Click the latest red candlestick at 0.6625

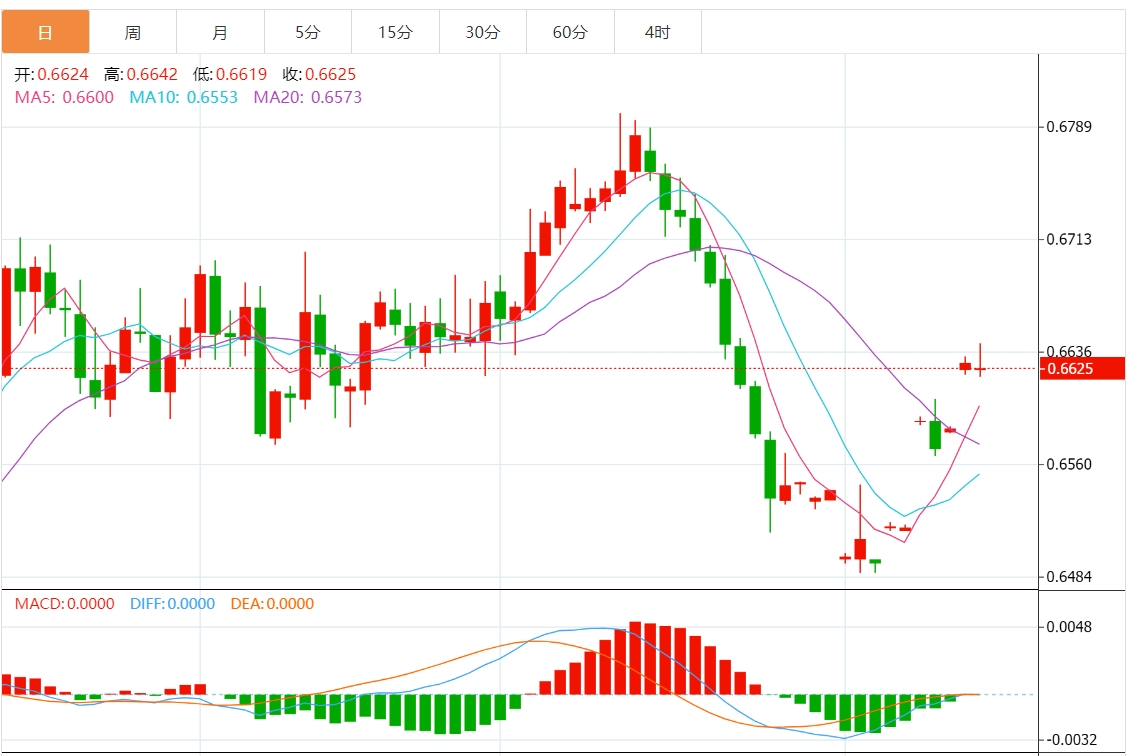click(x=980, y=368)
